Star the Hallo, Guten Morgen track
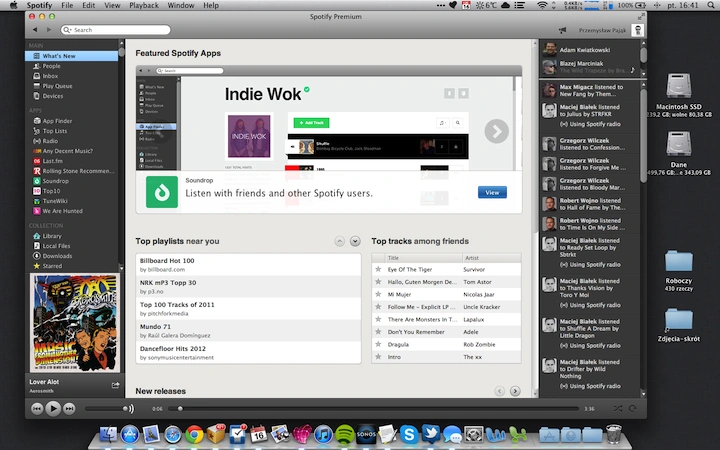Viewport: 720px width, 450px height. (x=378, y=282)
